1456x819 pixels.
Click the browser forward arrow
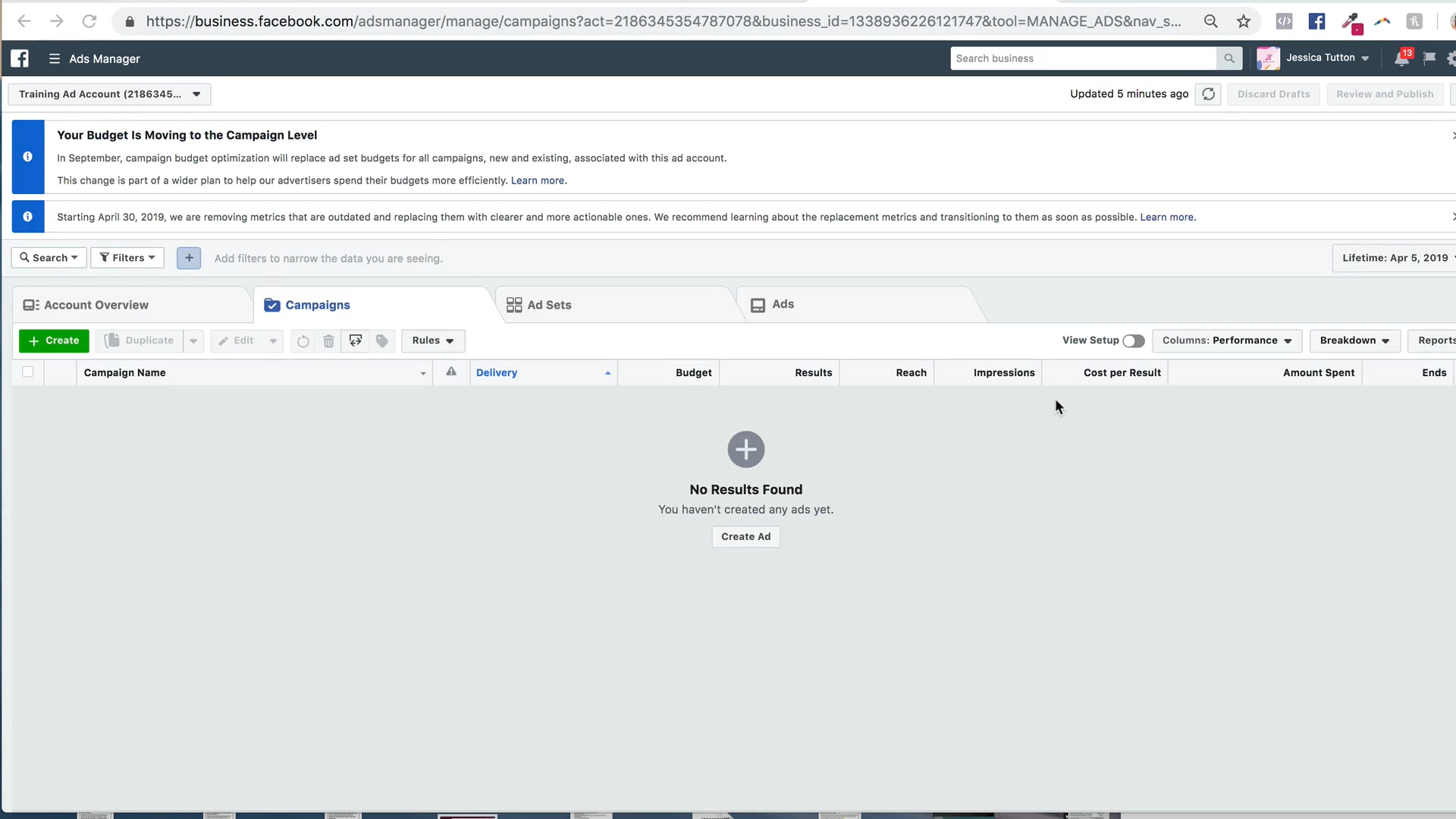[57, 21]
